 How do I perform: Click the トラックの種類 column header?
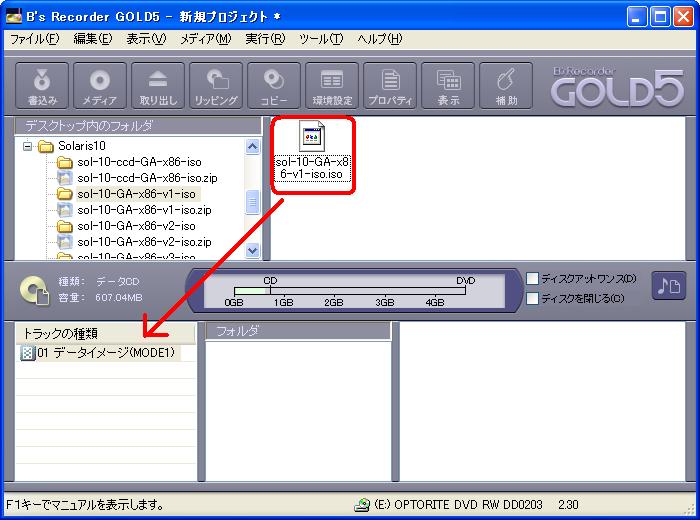point(106,334)
